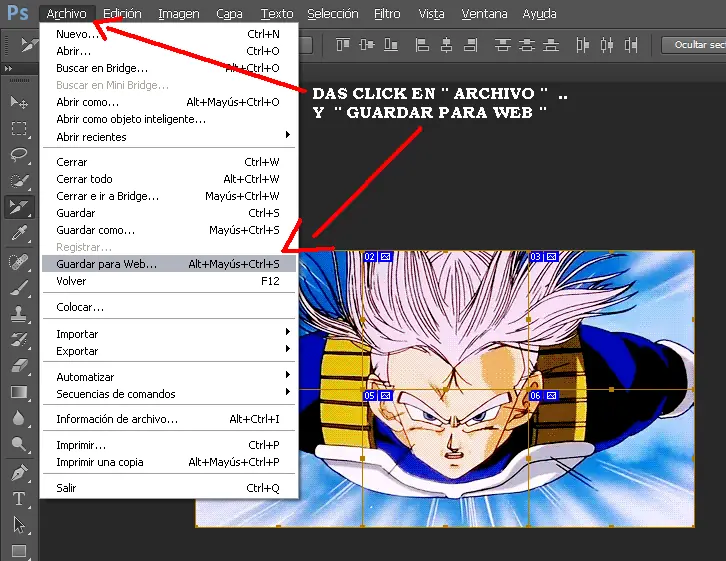Screen dimensions: 726x561
Task: Select the Blur tool droplet icon
Action: coord(19,418)
